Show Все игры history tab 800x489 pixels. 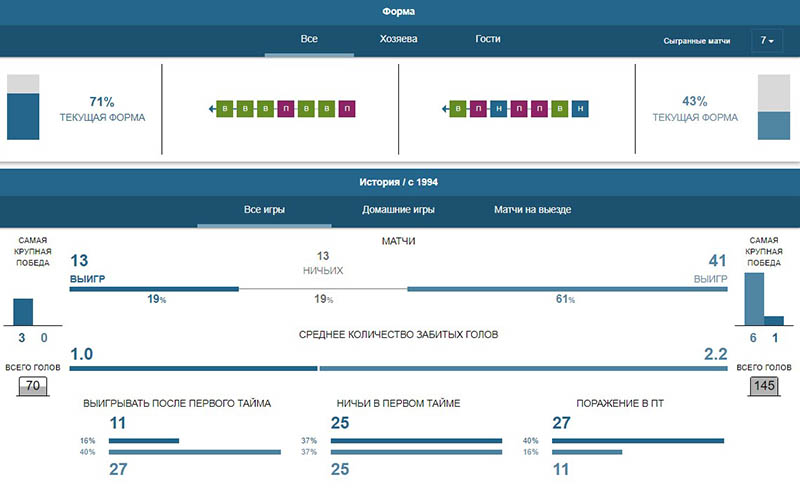click(264, 211)
